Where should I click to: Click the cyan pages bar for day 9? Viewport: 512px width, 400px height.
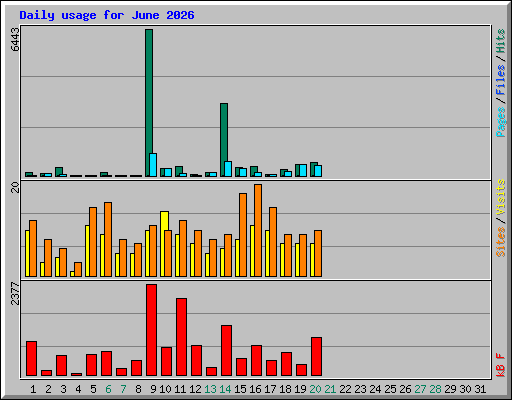153,165
